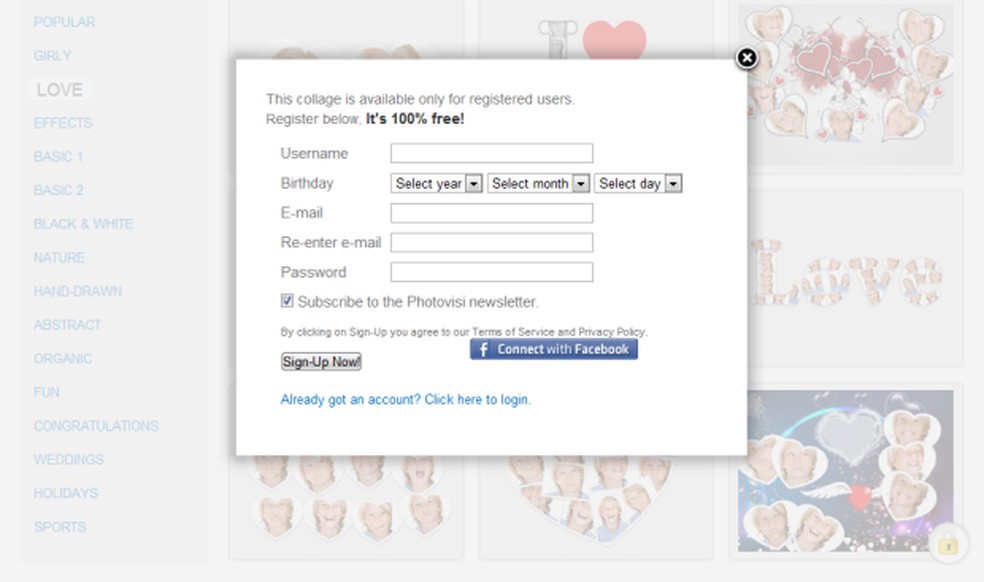Open the Privacy Policy link

[612, 332]
